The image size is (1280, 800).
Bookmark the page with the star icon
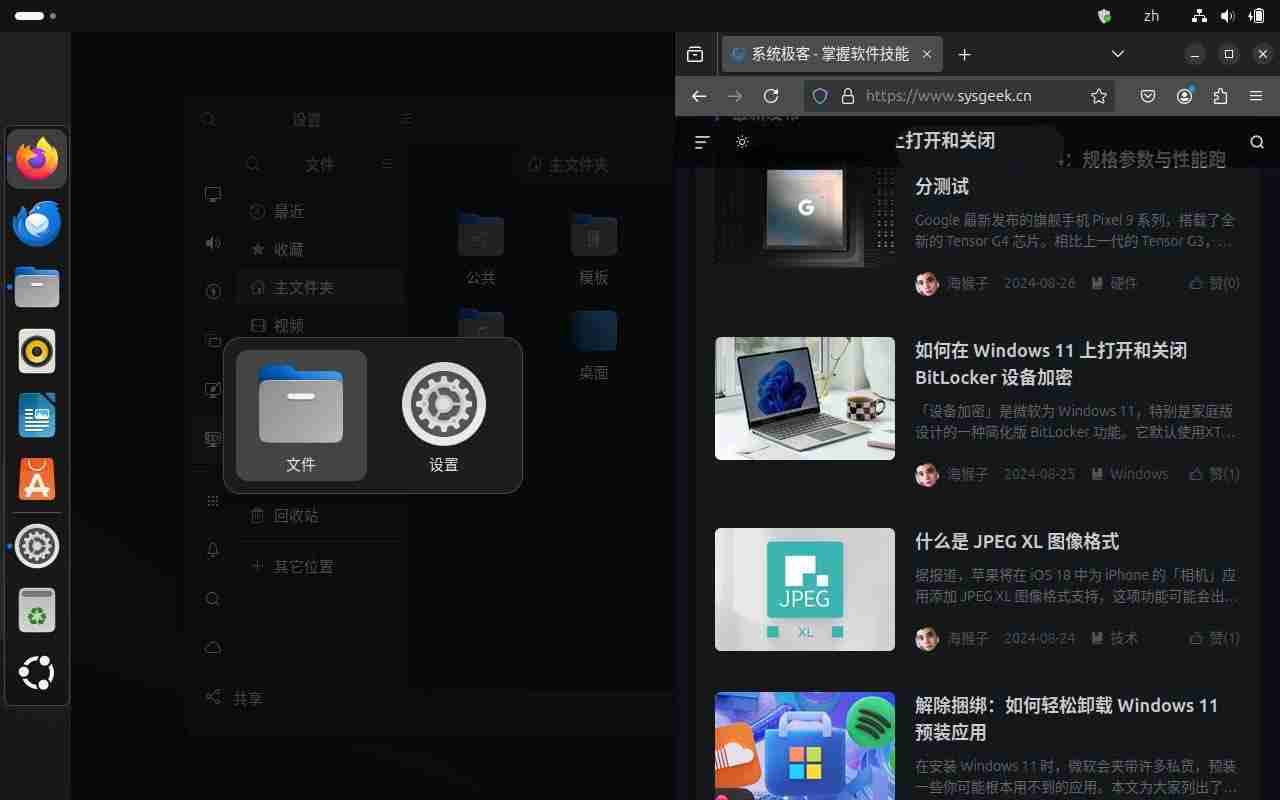(x=1098, y=96)
